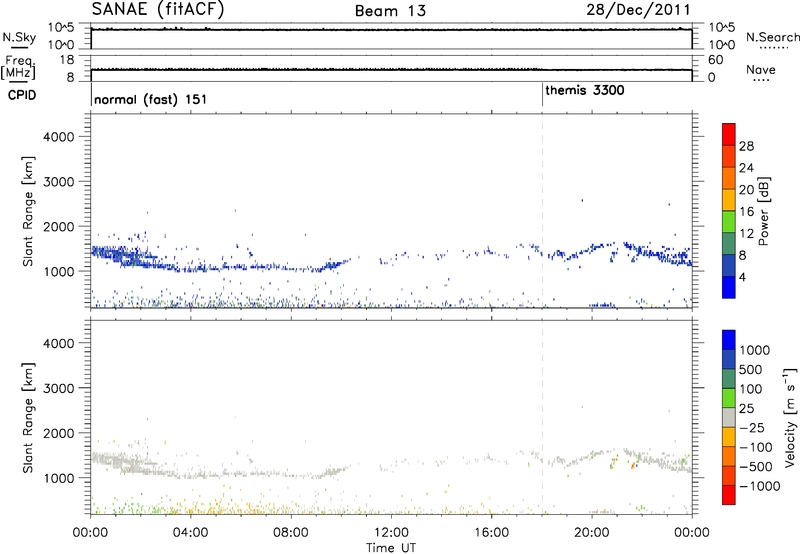This screenshot has width=800, height=554.
Task: Click the Time UT axis title
Action: pyautogui.click(x=391, y=548)
